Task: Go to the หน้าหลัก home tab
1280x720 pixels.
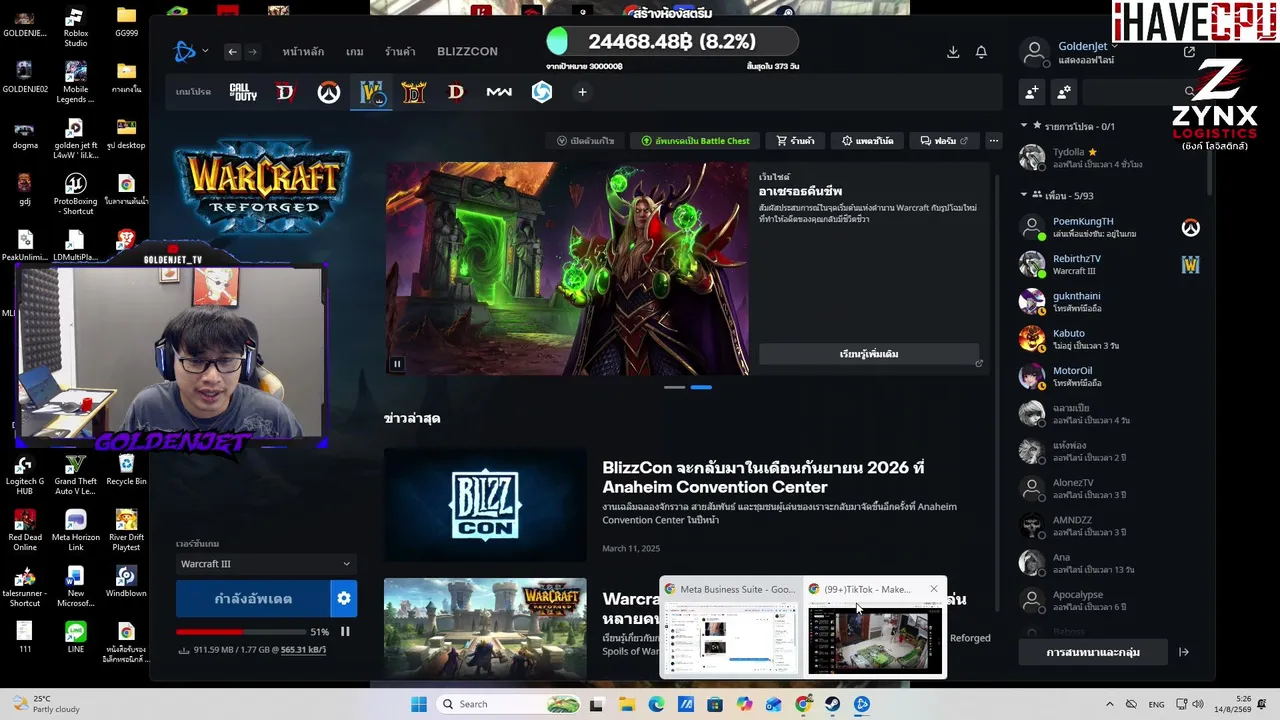Action: click(303, 52)
